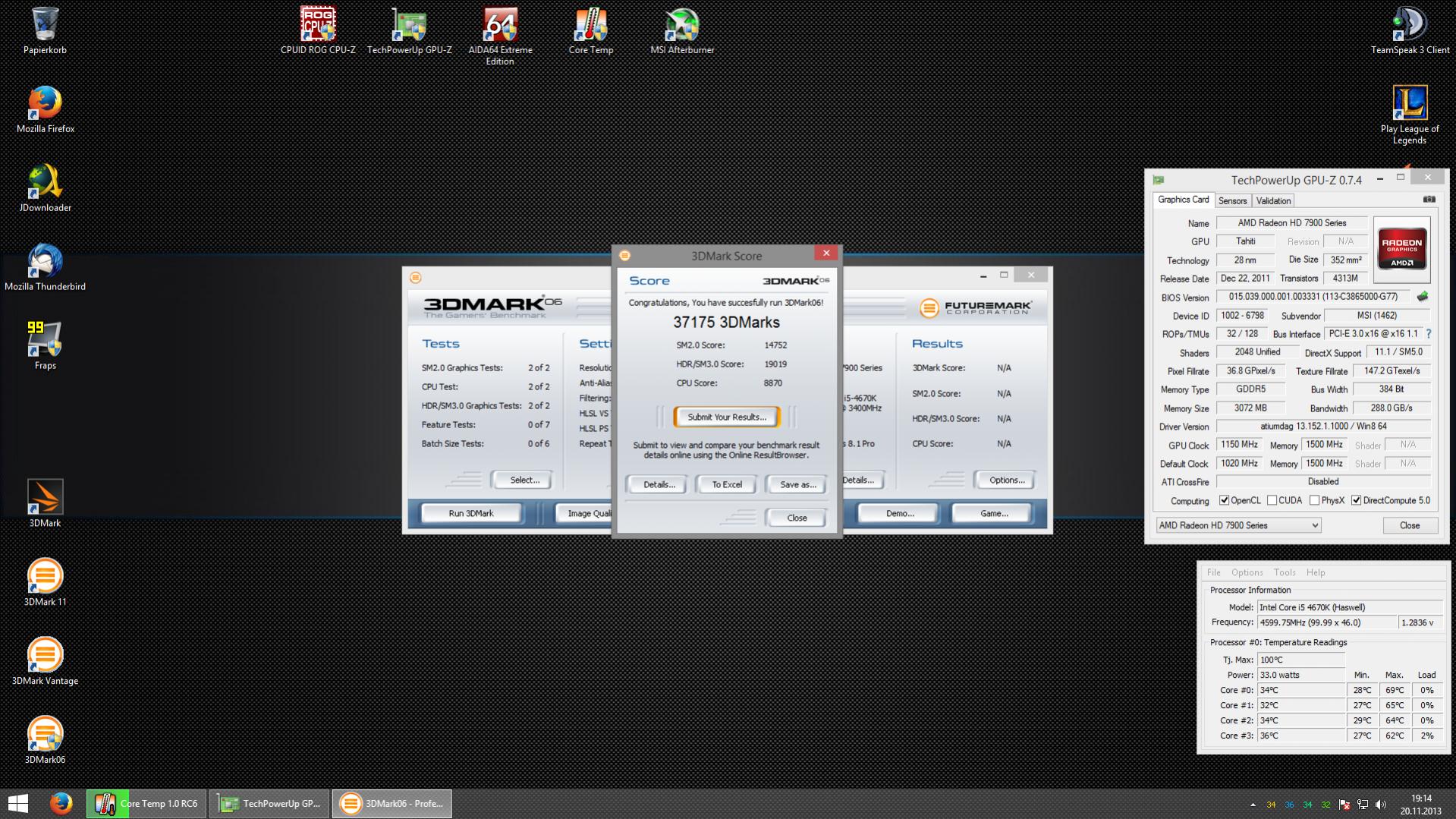Screen dimensions: 1456x819
Task: Launch MSI Afterburner desktop shortcut
Action: click(x=682, y=31)
